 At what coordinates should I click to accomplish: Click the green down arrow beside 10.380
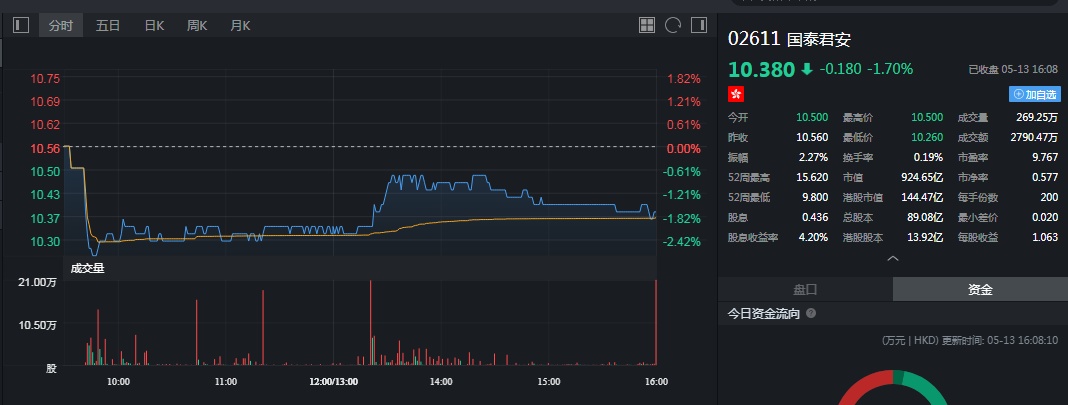pos(806,69)
